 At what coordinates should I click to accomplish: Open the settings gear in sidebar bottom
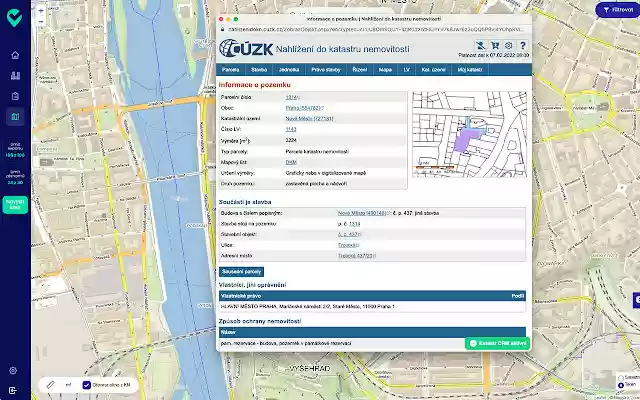(13, 370)
